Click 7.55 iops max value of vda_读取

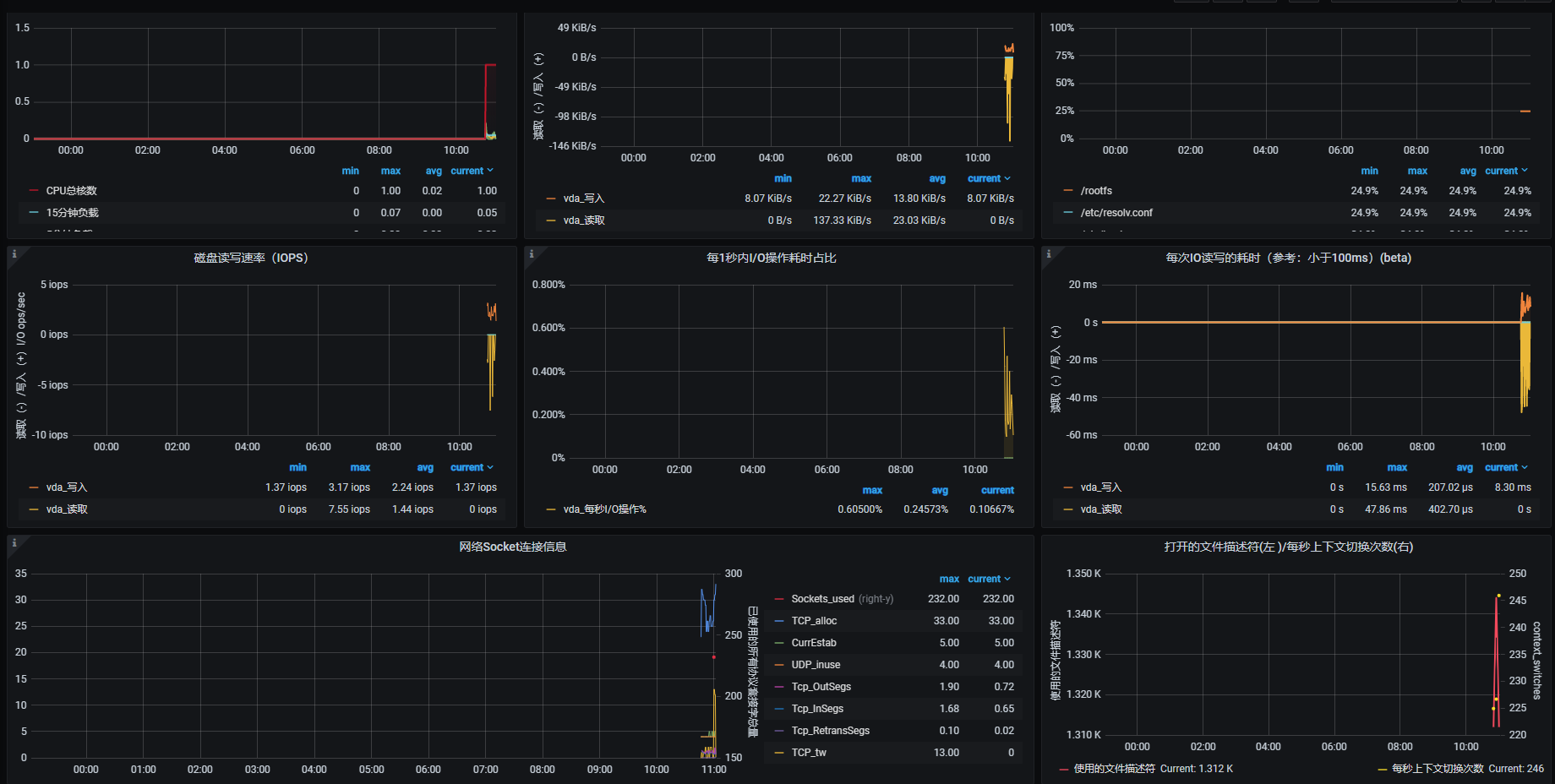point(349,509)
